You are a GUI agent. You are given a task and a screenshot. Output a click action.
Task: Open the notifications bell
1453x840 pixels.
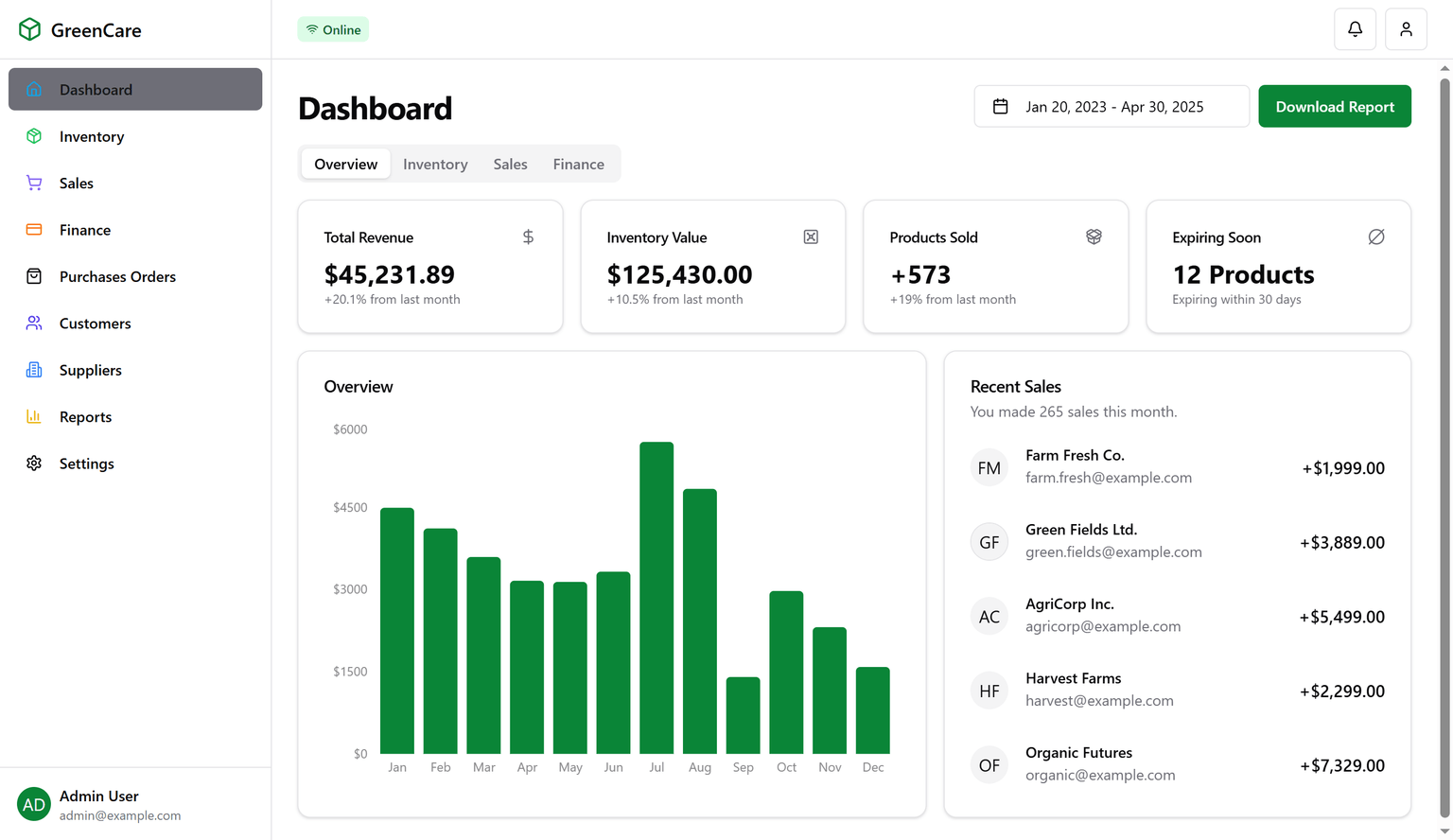[x=1355, y=28]
